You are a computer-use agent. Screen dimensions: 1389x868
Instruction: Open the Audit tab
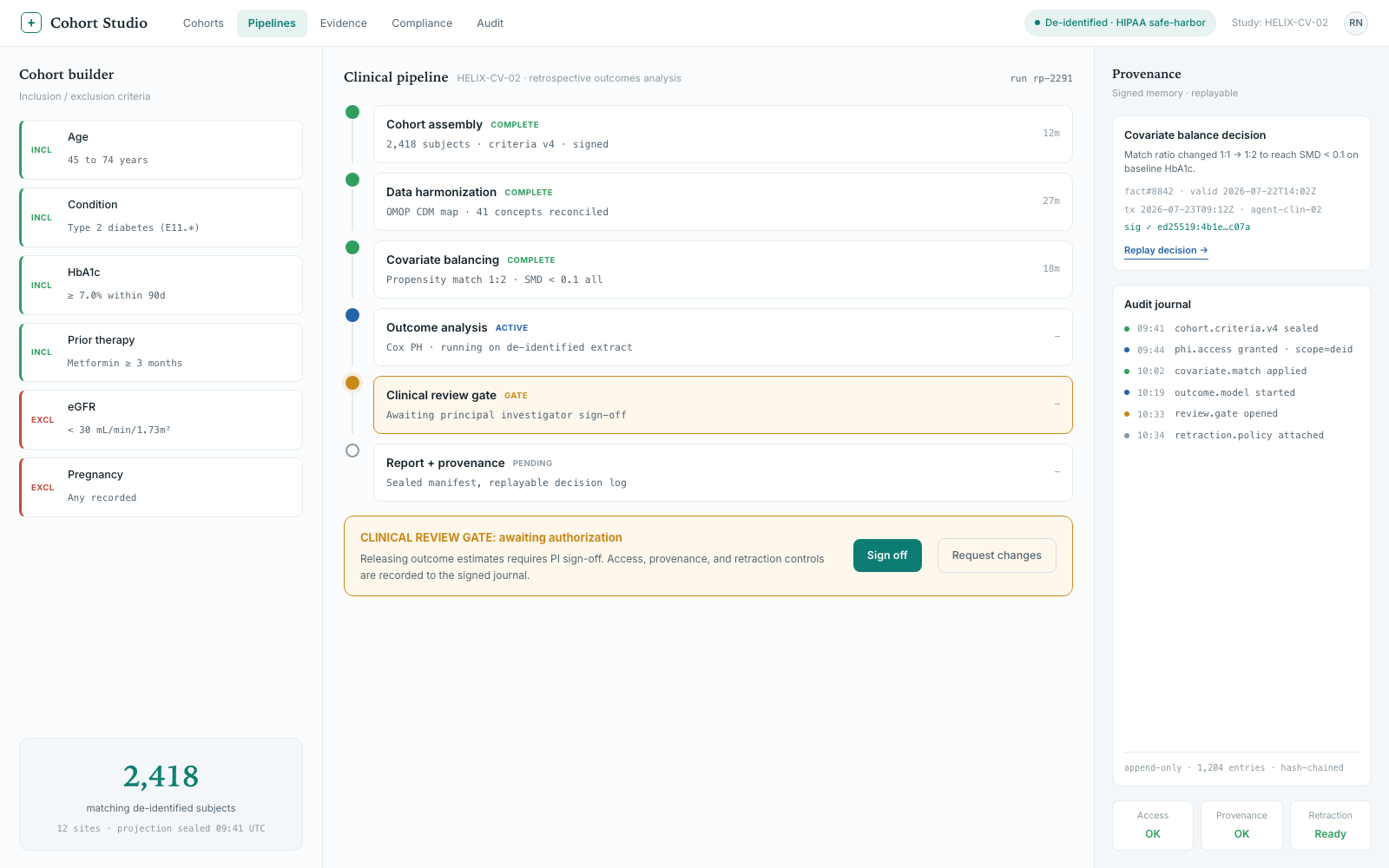490,23
